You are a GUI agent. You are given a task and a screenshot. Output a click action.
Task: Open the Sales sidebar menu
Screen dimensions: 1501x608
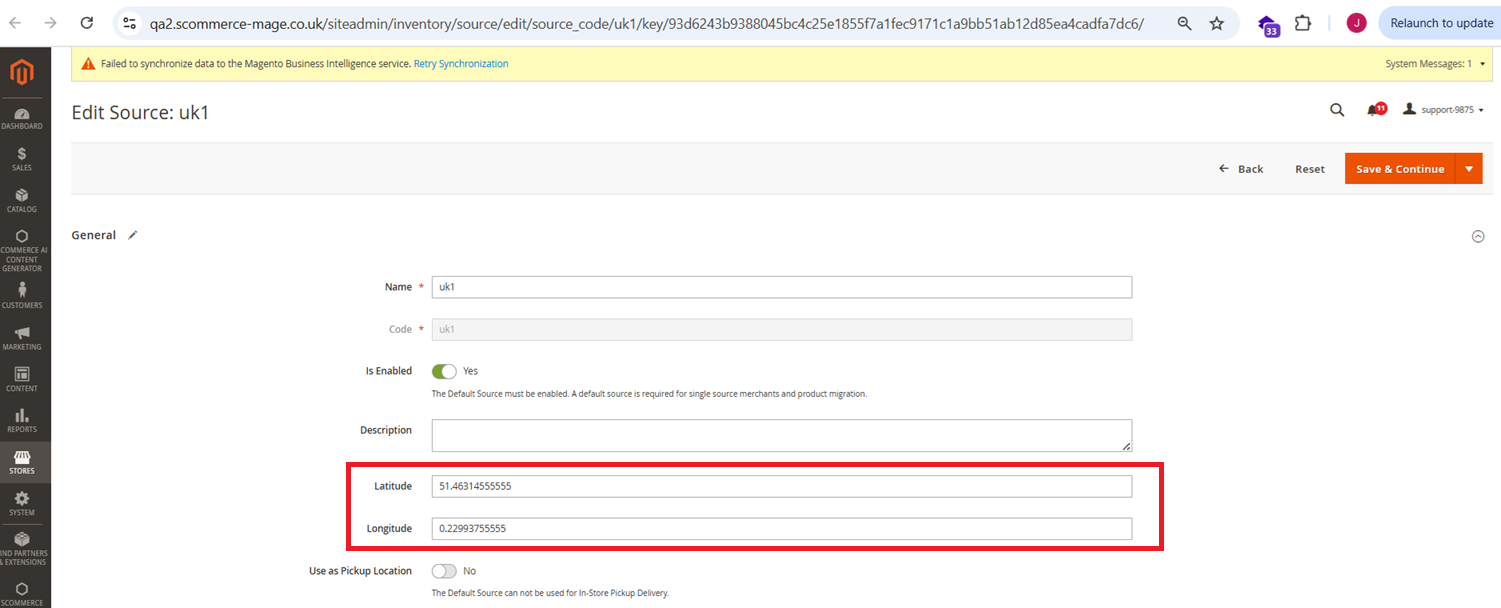[x=22, y=159]
